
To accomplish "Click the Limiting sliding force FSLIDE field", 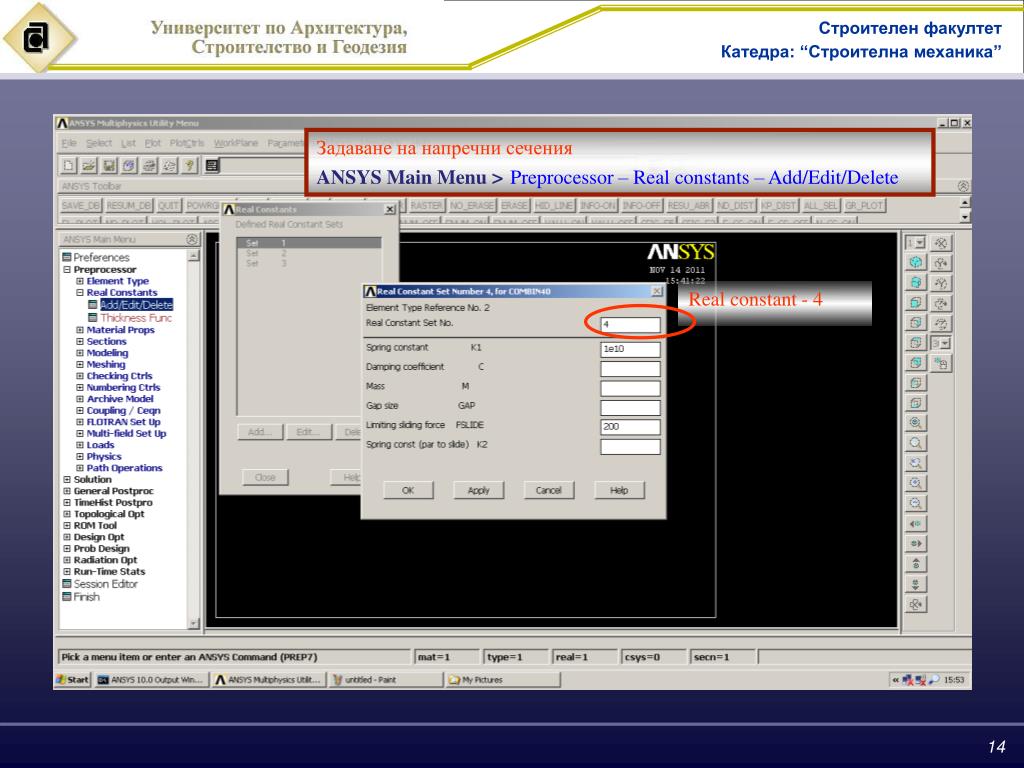I will tap(630, 427).
